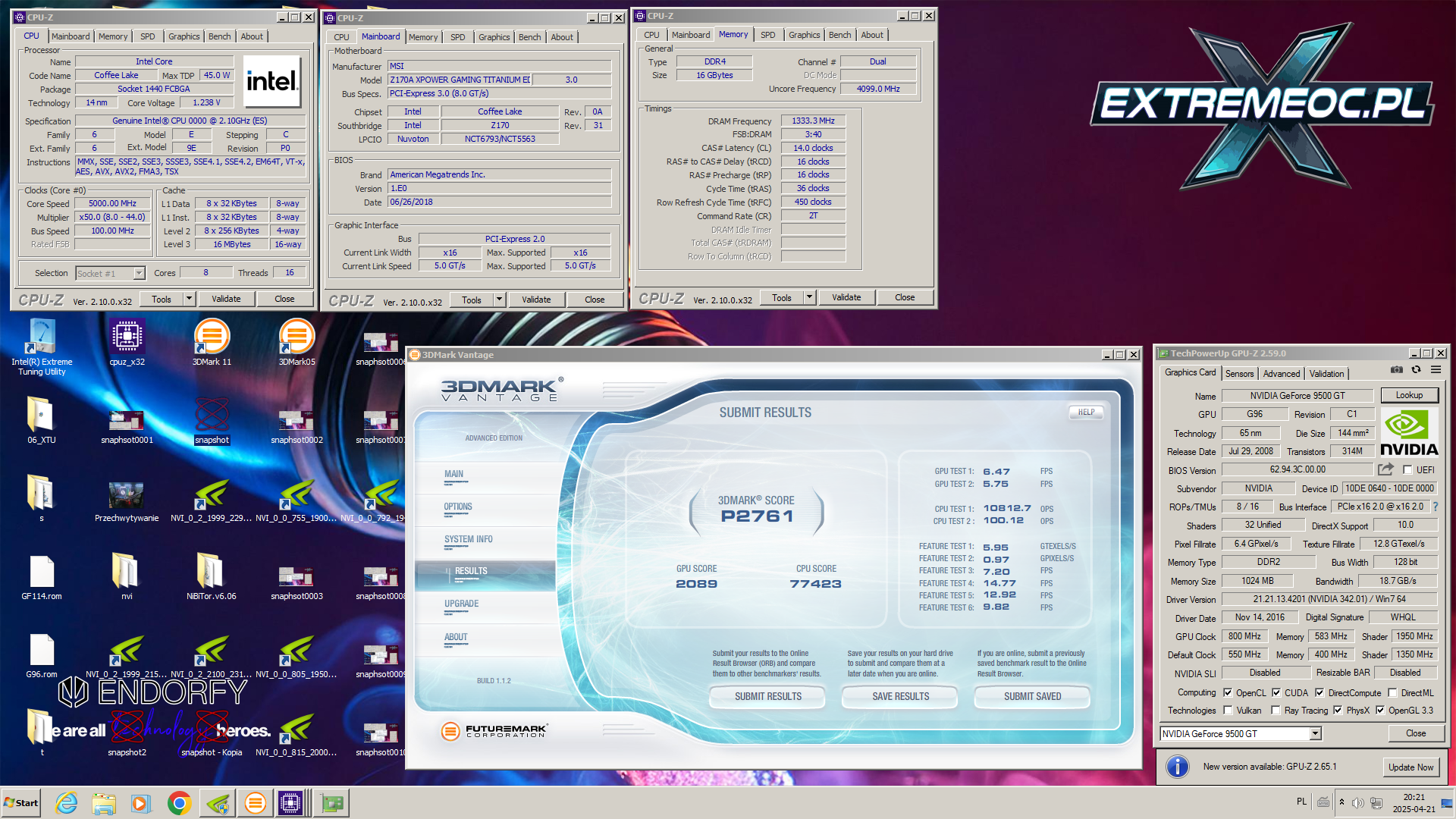Open Advanced tab in GPU-Z
The height and width of the screenshot is (819, 1456).
pos(1282,374)
